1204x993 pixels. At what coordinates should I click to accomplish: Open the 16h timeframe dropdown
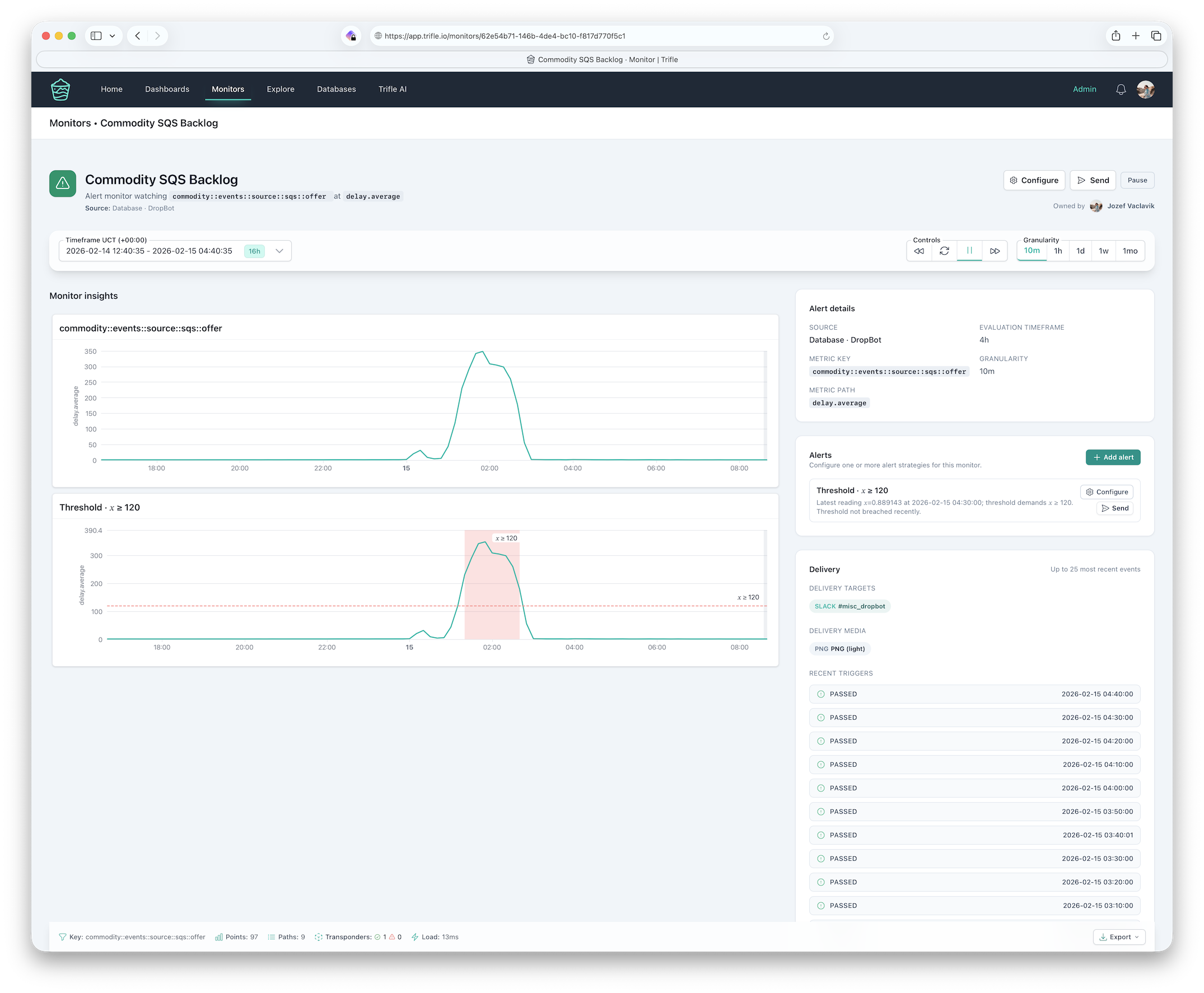[x=279, y=251]
